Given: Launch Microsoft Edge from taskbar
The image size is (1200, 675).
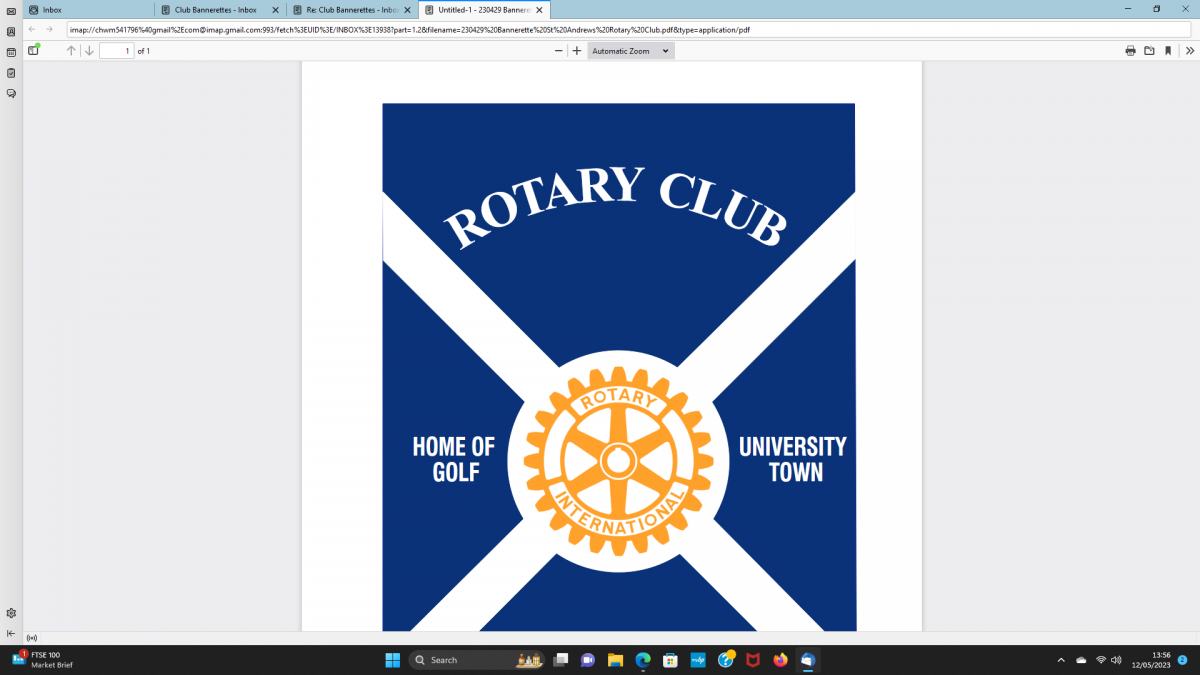Looking at the screenshot, I should pos(643,660).
